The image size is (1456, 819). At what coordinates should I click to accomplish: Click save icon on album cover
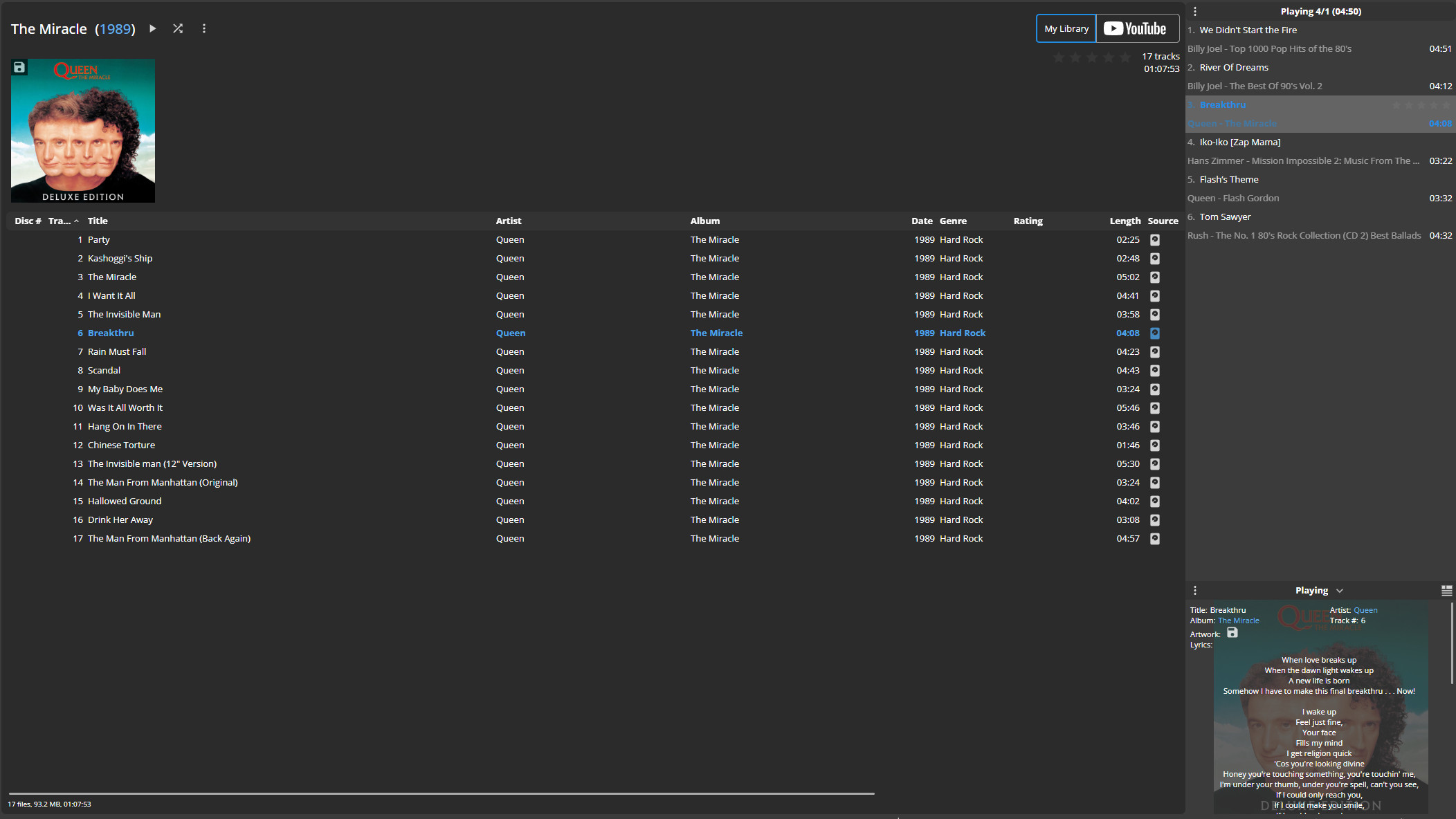tap(19, 67)
